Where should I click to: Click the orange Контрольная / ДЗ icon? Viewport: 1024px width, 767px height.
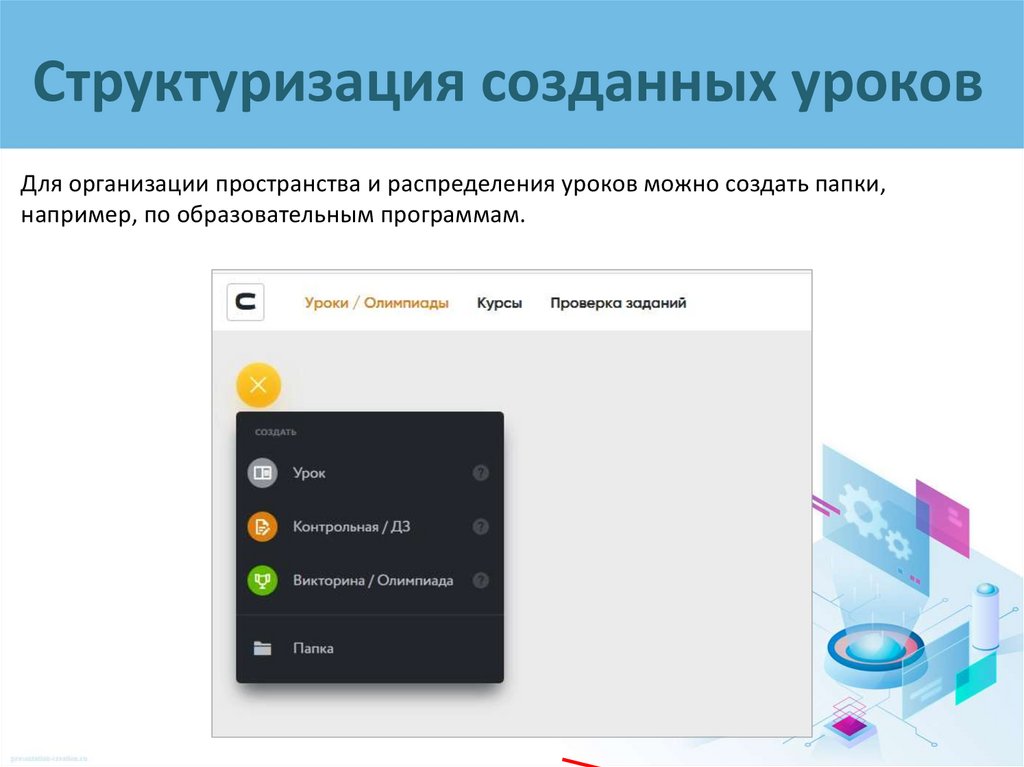(x=262, y=527)
